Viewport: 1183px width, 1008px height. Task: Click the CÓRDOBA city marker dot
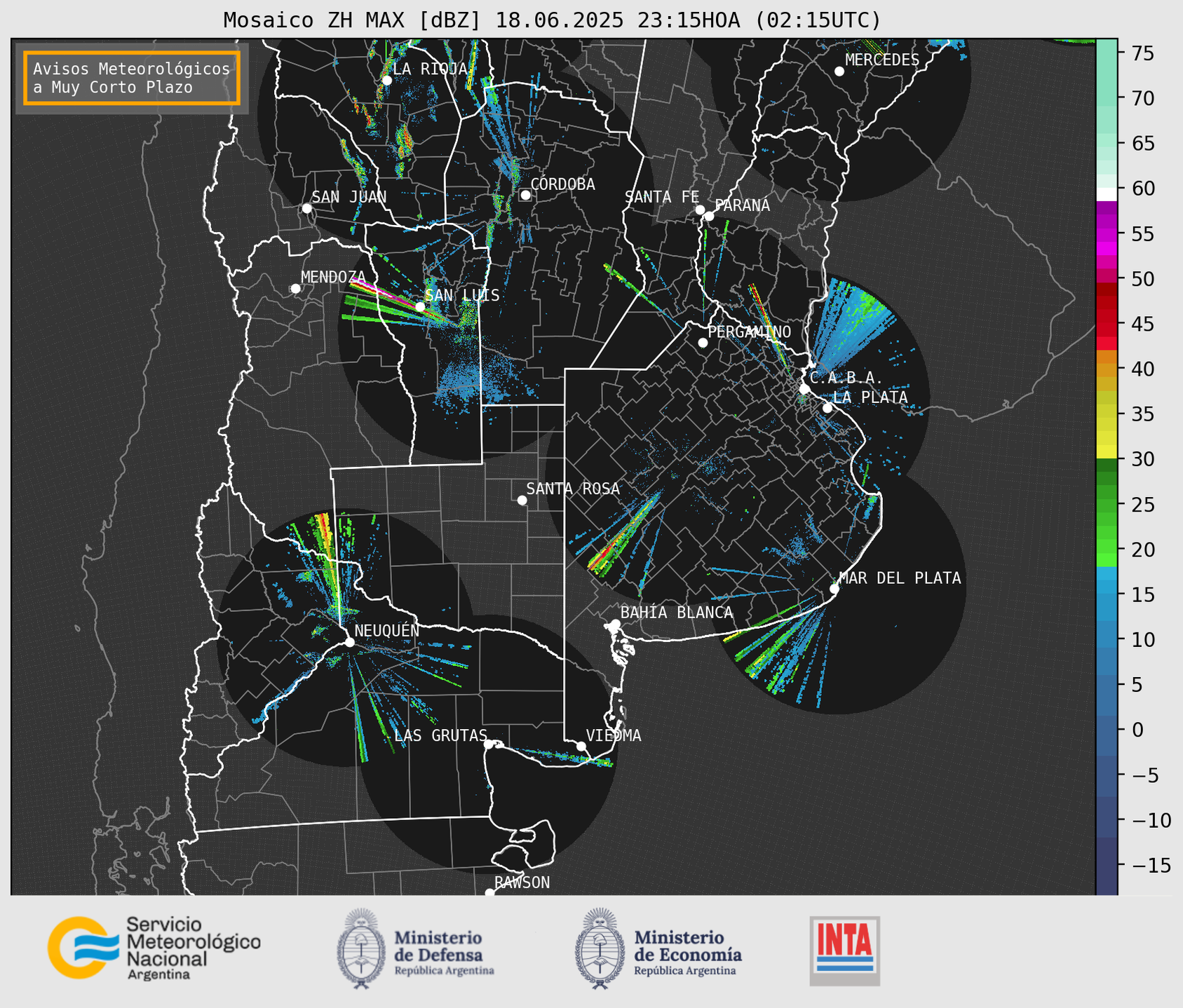525,195
